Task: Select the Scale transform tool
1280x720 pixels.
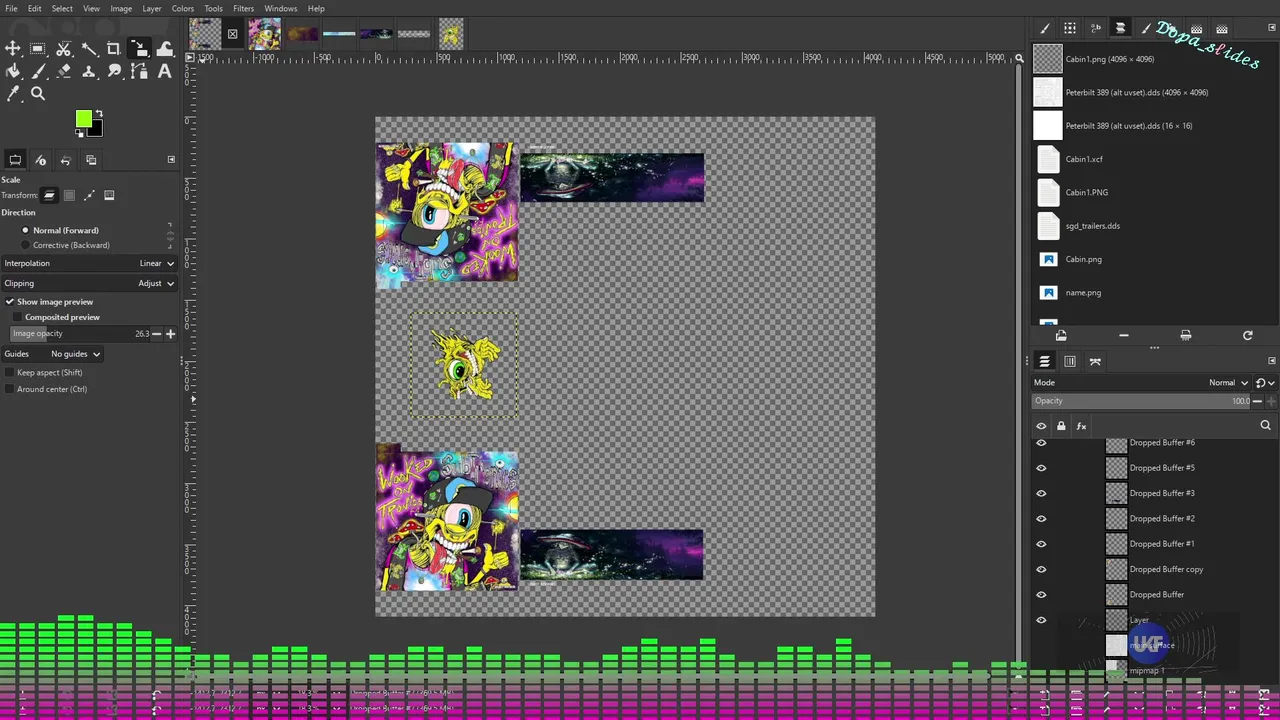Action: click(139, 49)
